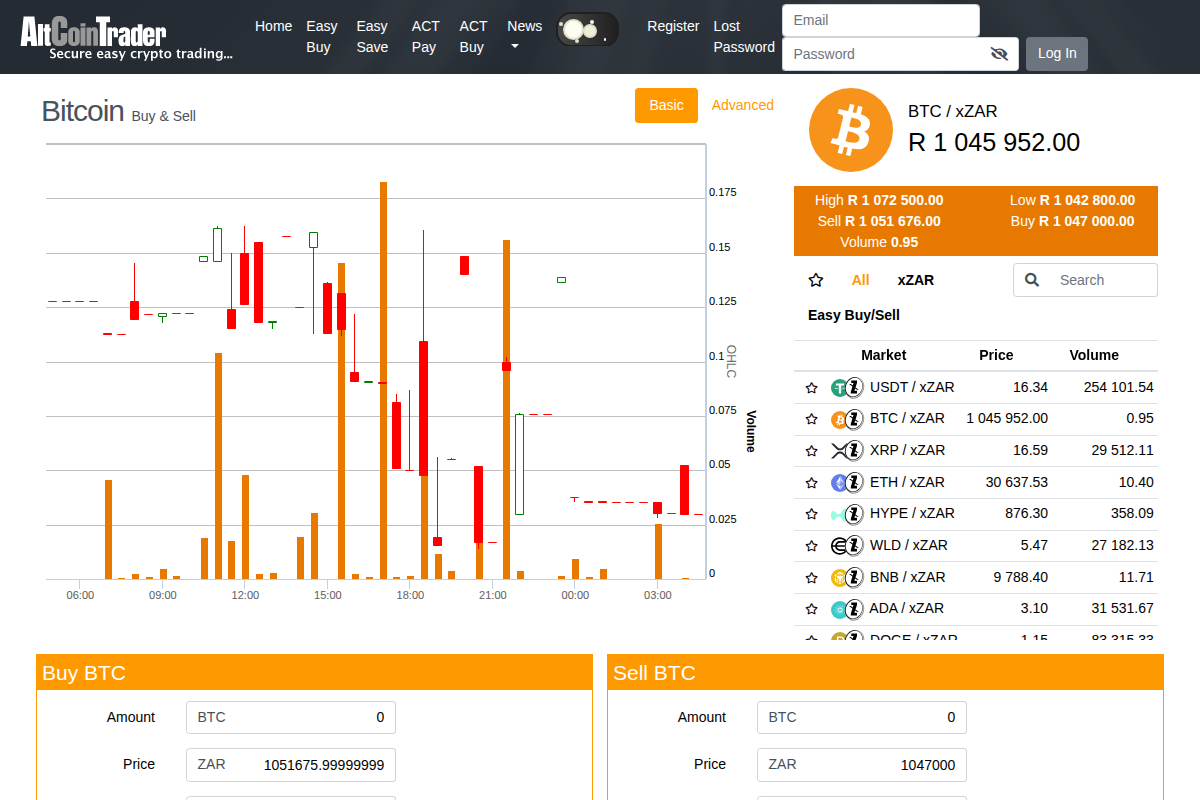Toggle password visibility eye icon
The image size is (1200, 800).
point(998,54)
